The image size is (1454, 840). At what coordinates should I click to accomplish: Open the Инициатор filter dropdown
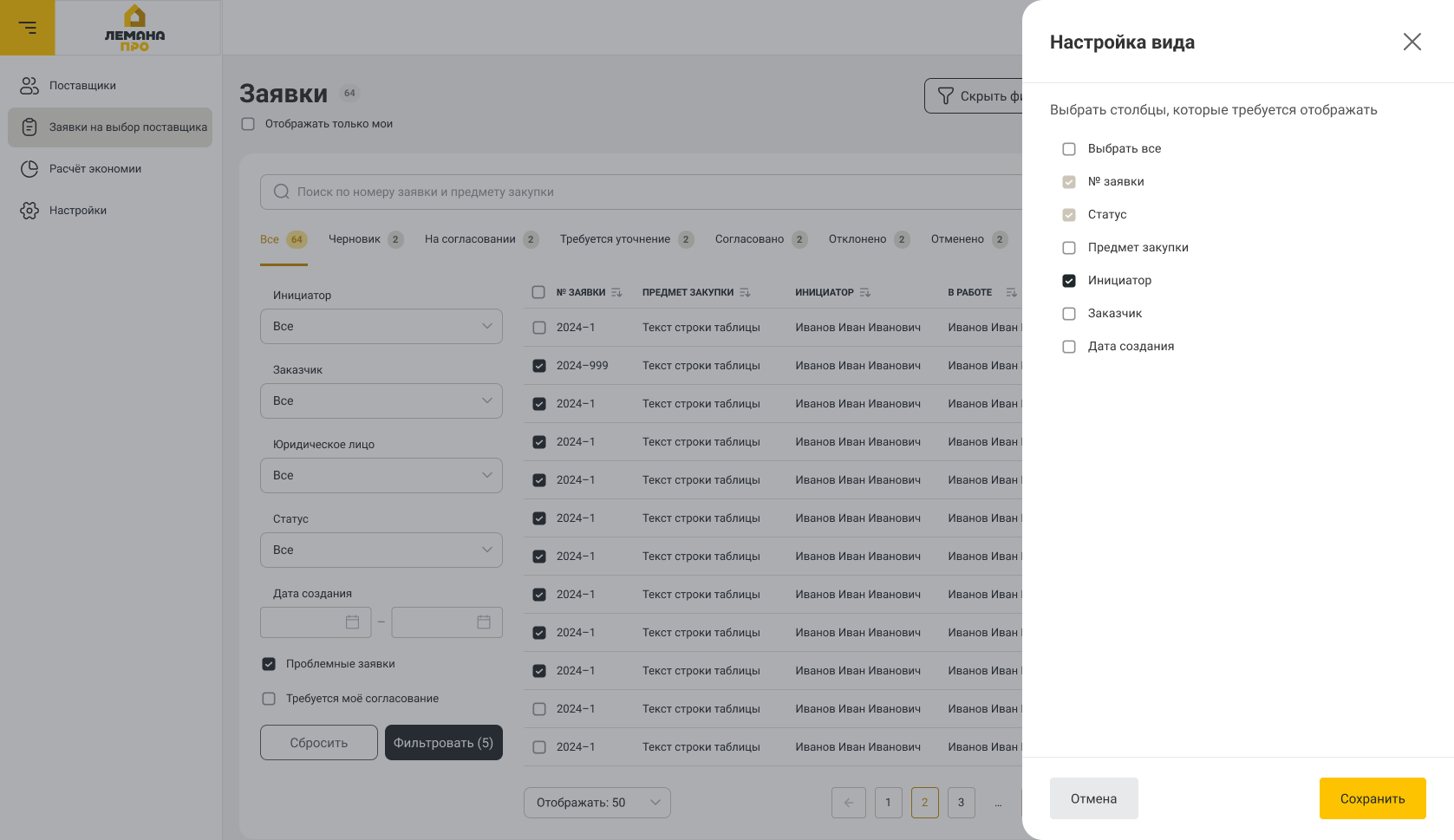(x=381, y=326)
